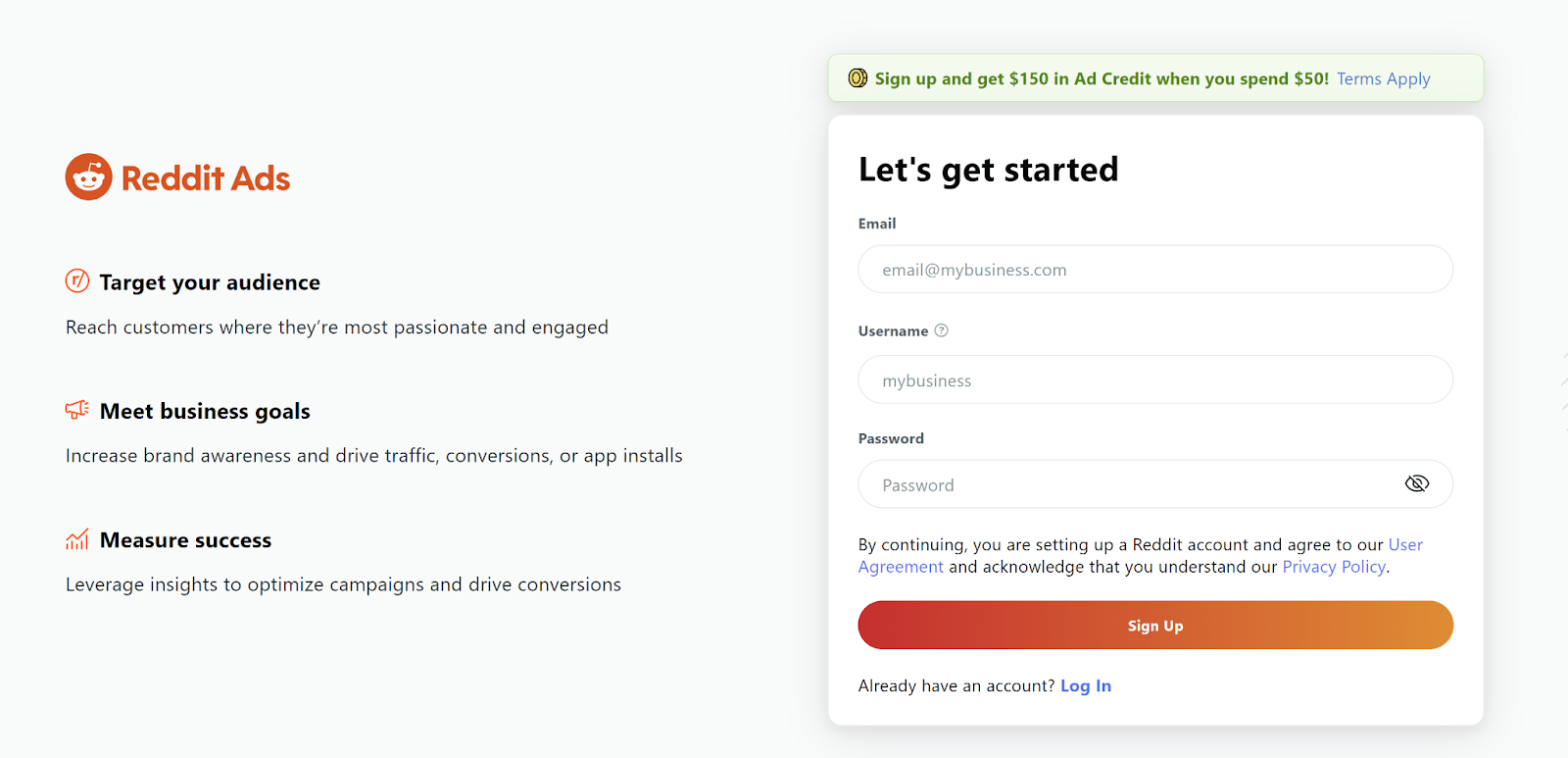Viewport: 1568px width, 758px height.
Task: Click the Measure success heading
Action: pos(185,540)
